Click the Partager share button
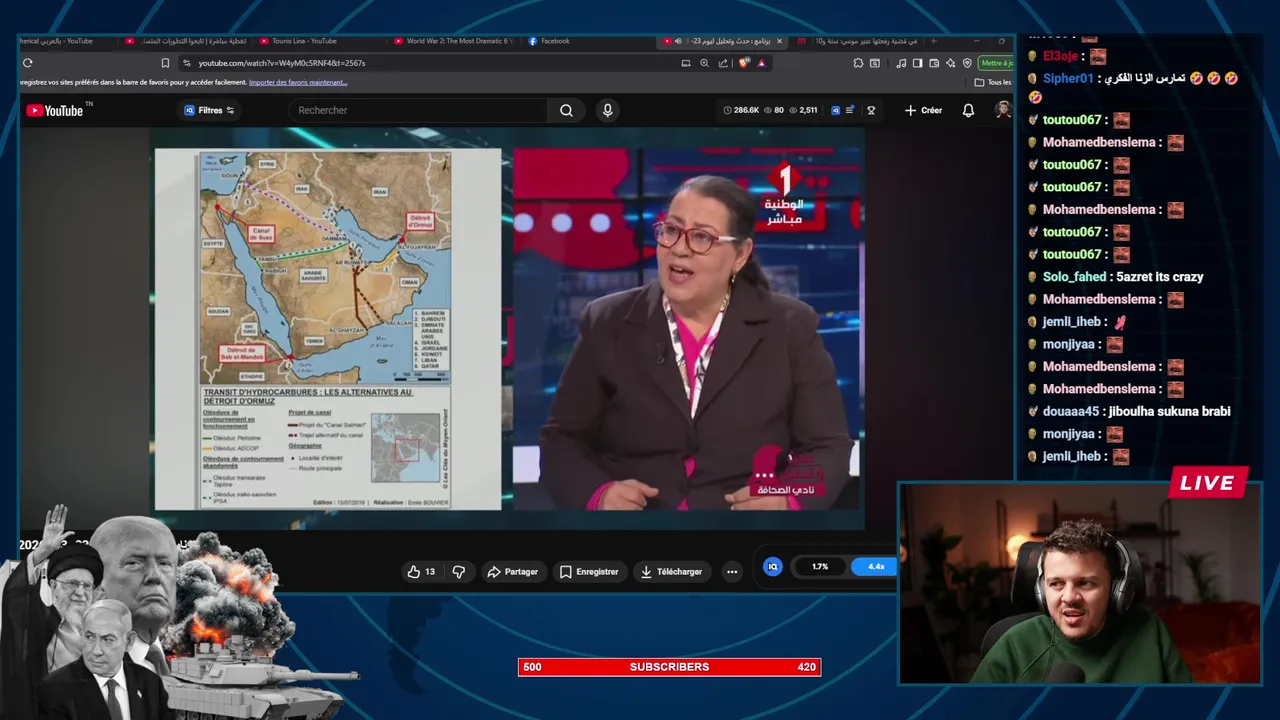 (512, 571)
